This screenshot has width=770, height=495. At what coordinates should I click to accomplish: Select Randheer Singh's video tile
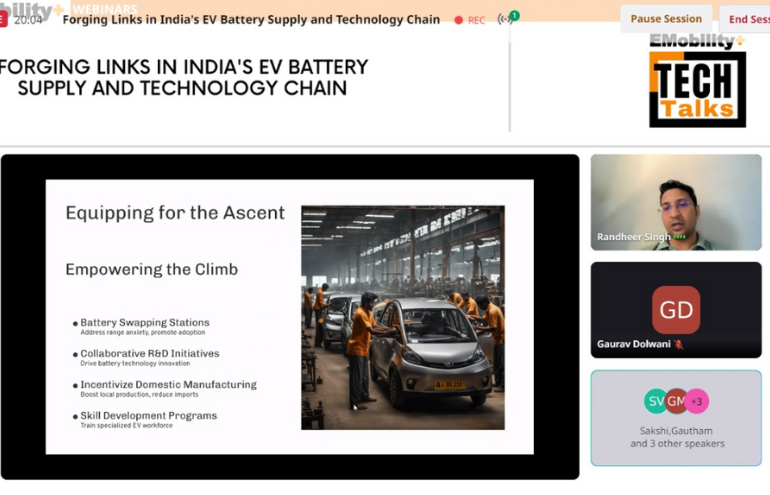pos(676,201)
